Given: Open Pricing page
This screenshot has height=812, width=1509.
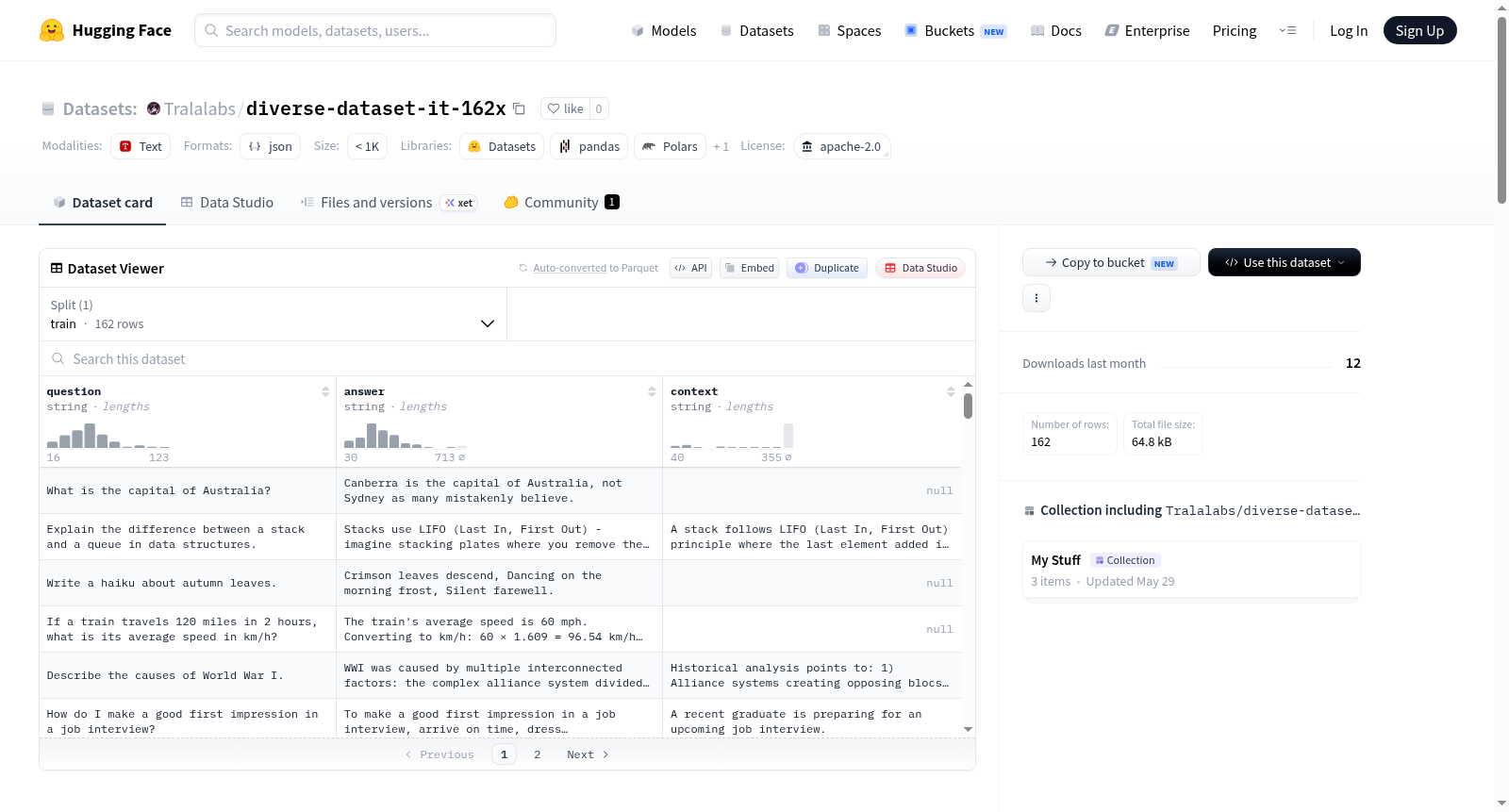Looking at the screenshot, I should coord(1235,30).
